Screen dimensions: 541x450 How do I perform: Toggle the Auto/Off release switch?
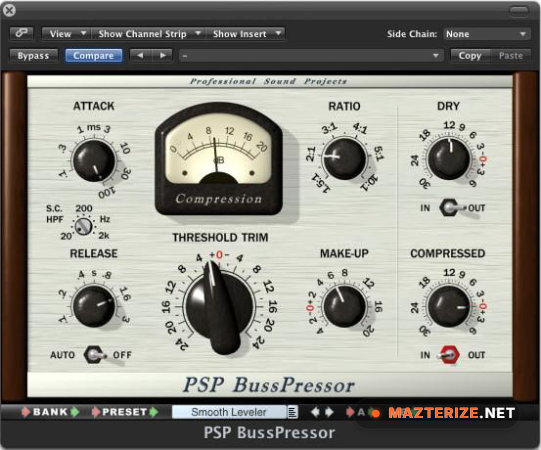pos(94,354)
